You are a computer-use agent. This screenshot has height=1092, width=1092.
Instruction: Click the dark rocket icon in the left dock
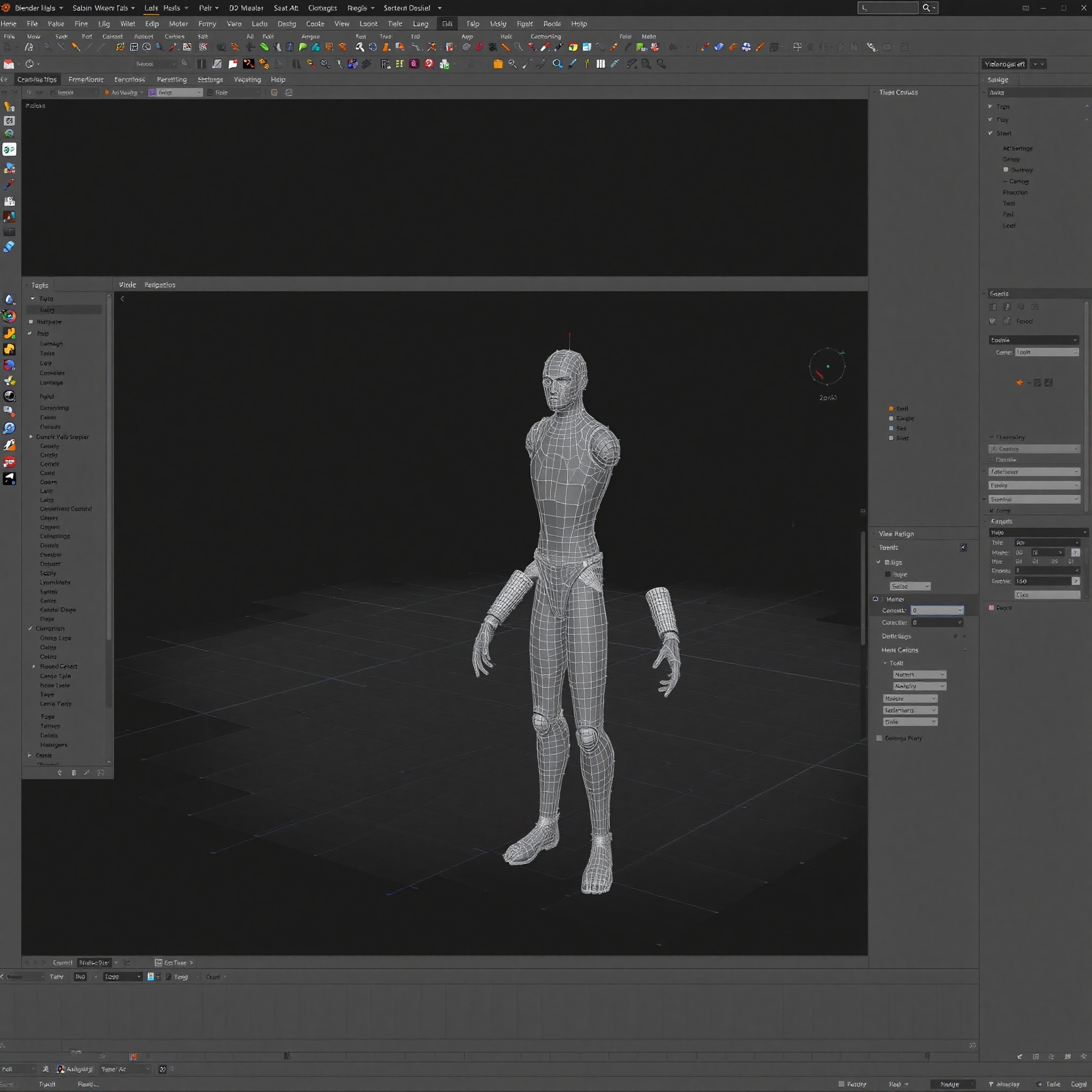click(x=10, y=479)
